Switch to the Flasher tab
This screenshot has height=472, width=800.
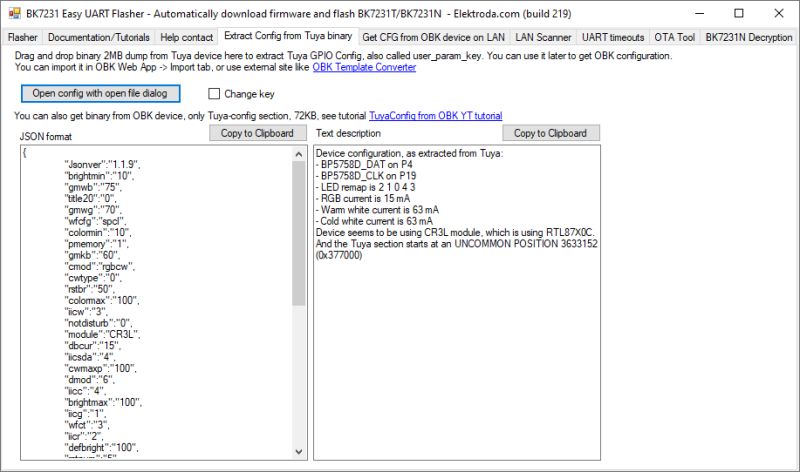click(22, 37)
